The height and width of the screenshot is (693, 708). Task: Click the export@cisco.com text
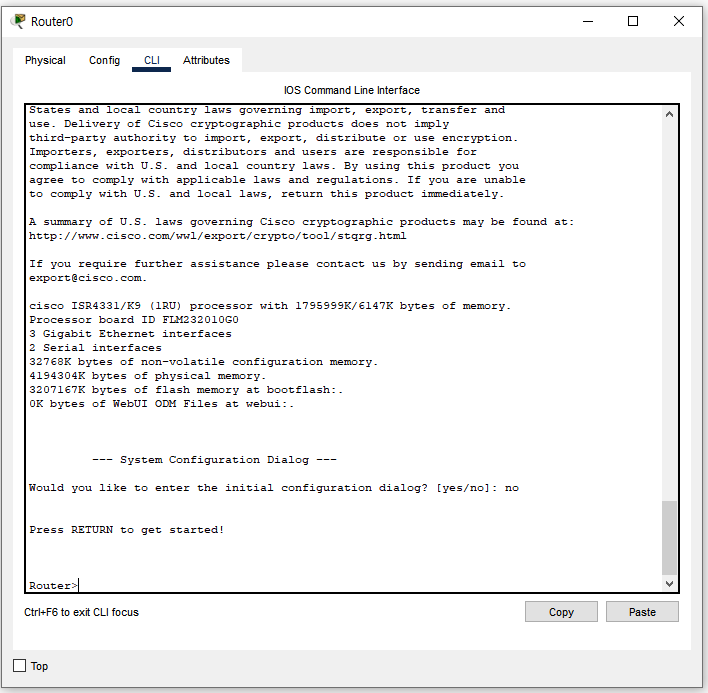88,278
